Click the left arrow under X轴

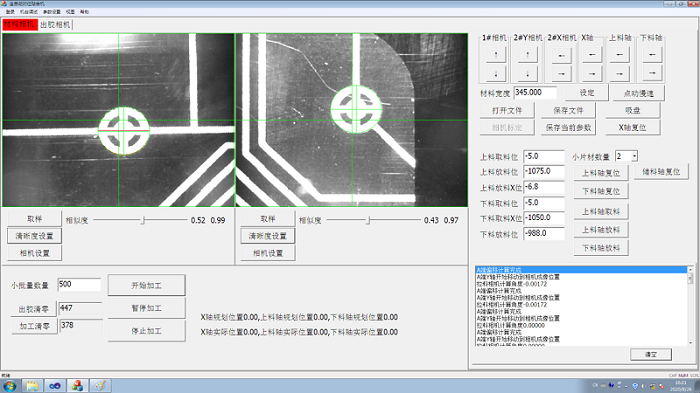click(x=592, y=55)
